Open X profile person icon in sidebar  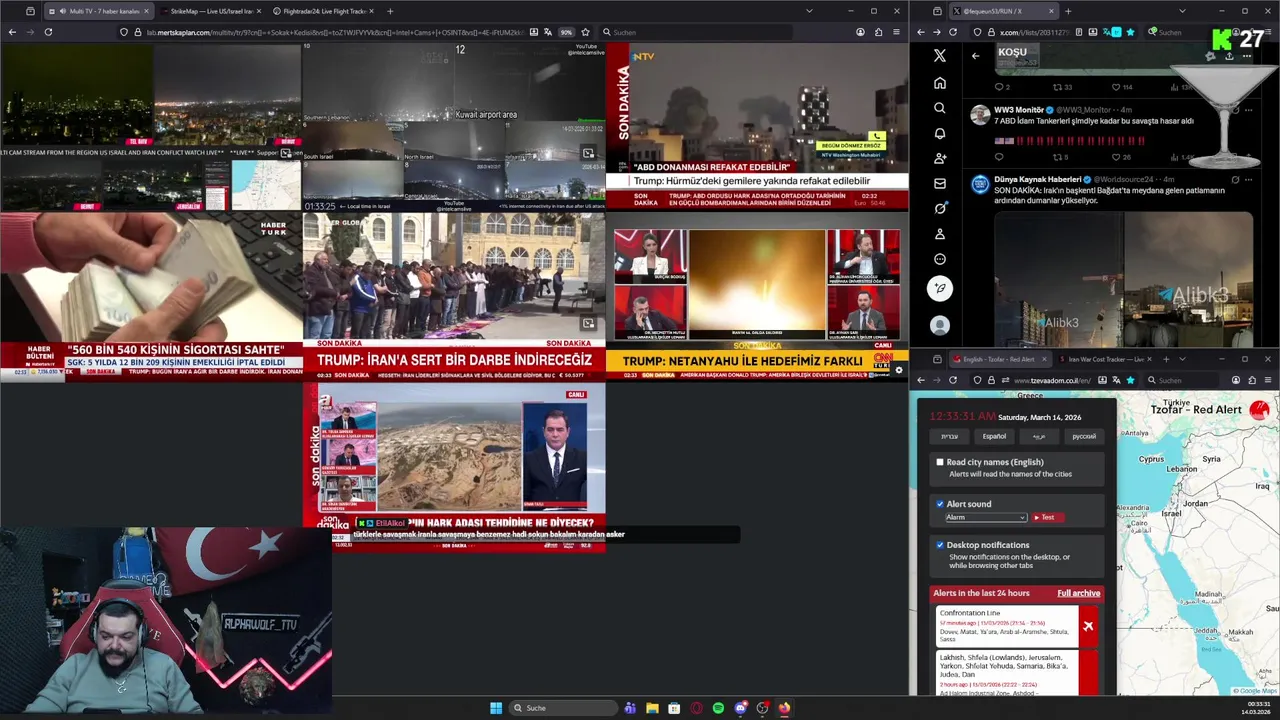click(x=939, y=234)
